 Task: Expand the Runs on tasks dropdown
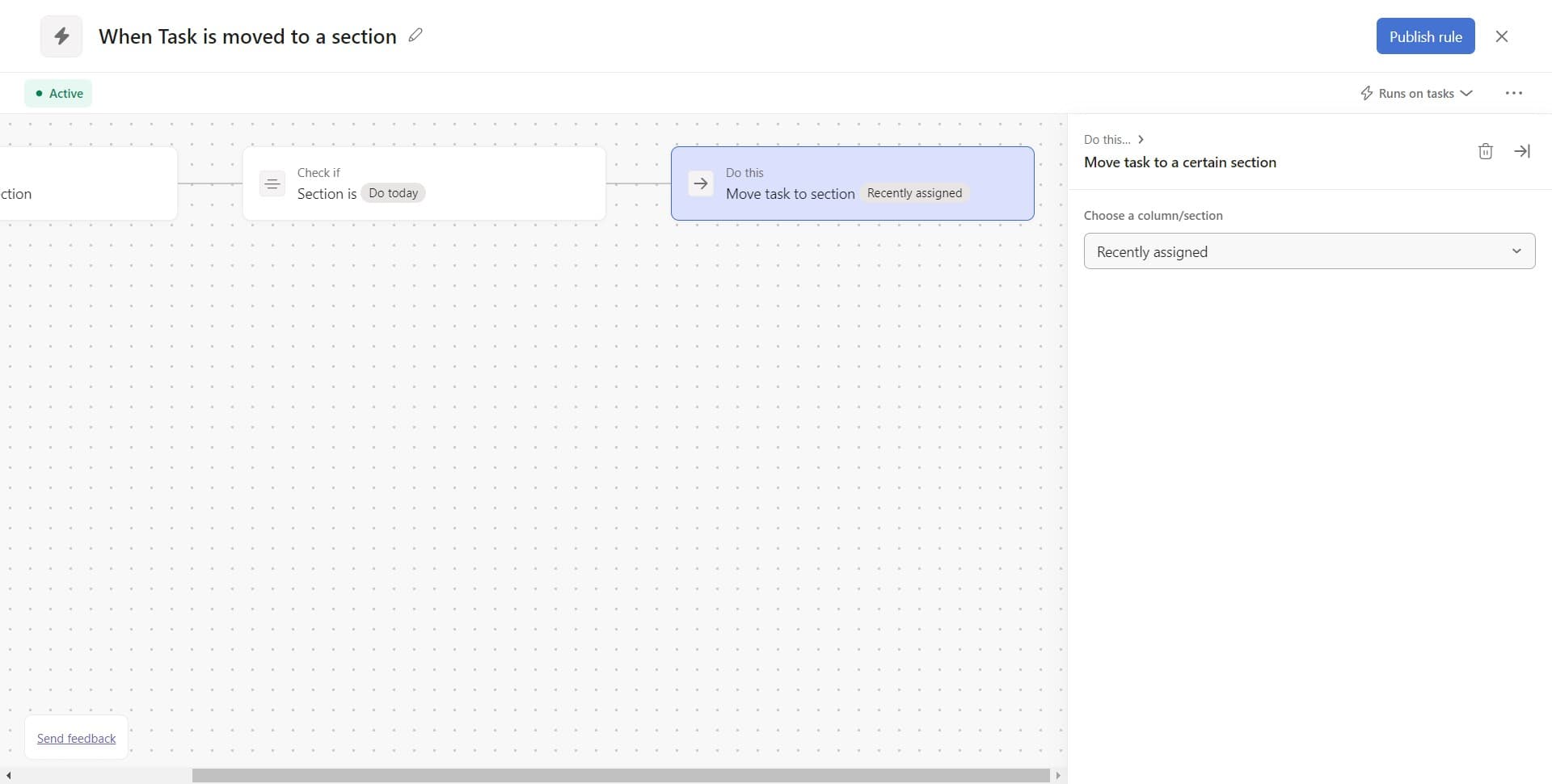tap(1416, 94)
